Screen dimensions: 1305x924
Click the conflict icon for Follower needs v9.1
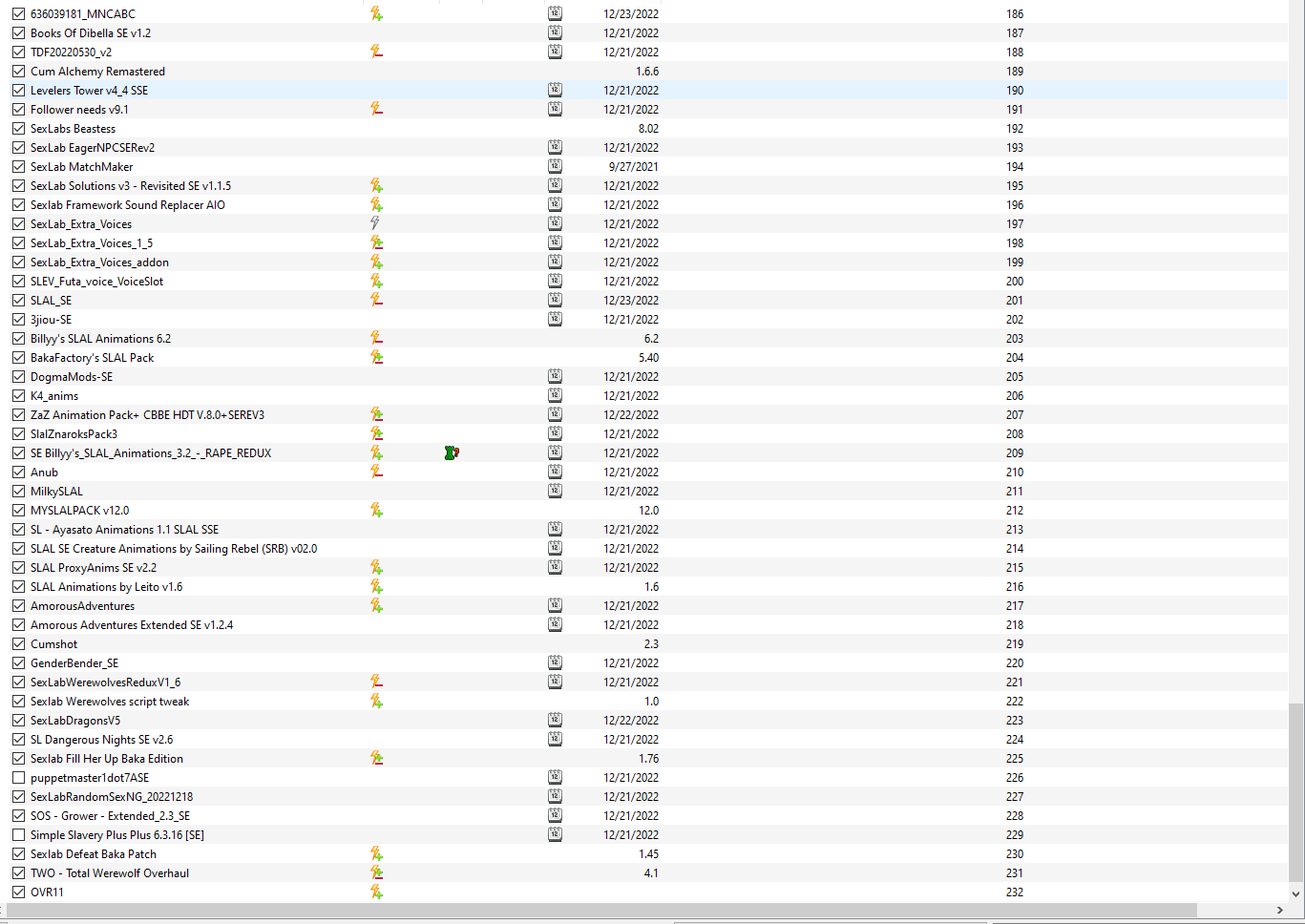coord(376,110)
